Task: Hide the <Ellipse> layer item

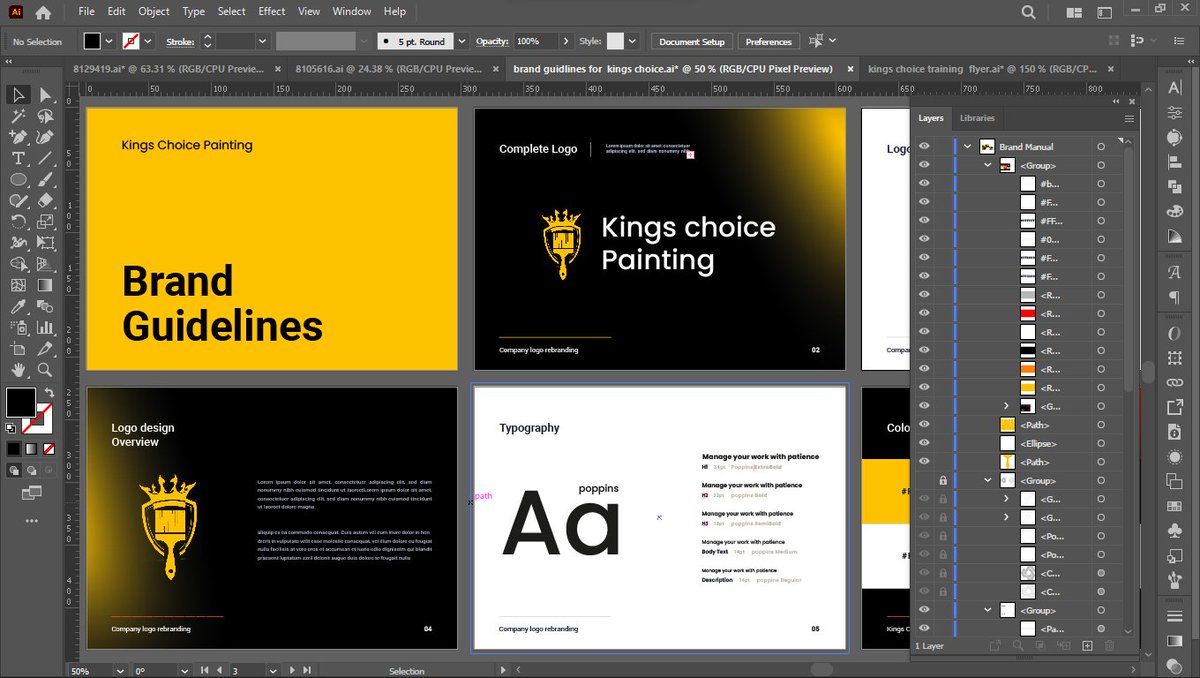Action: (x=924, y=443)
